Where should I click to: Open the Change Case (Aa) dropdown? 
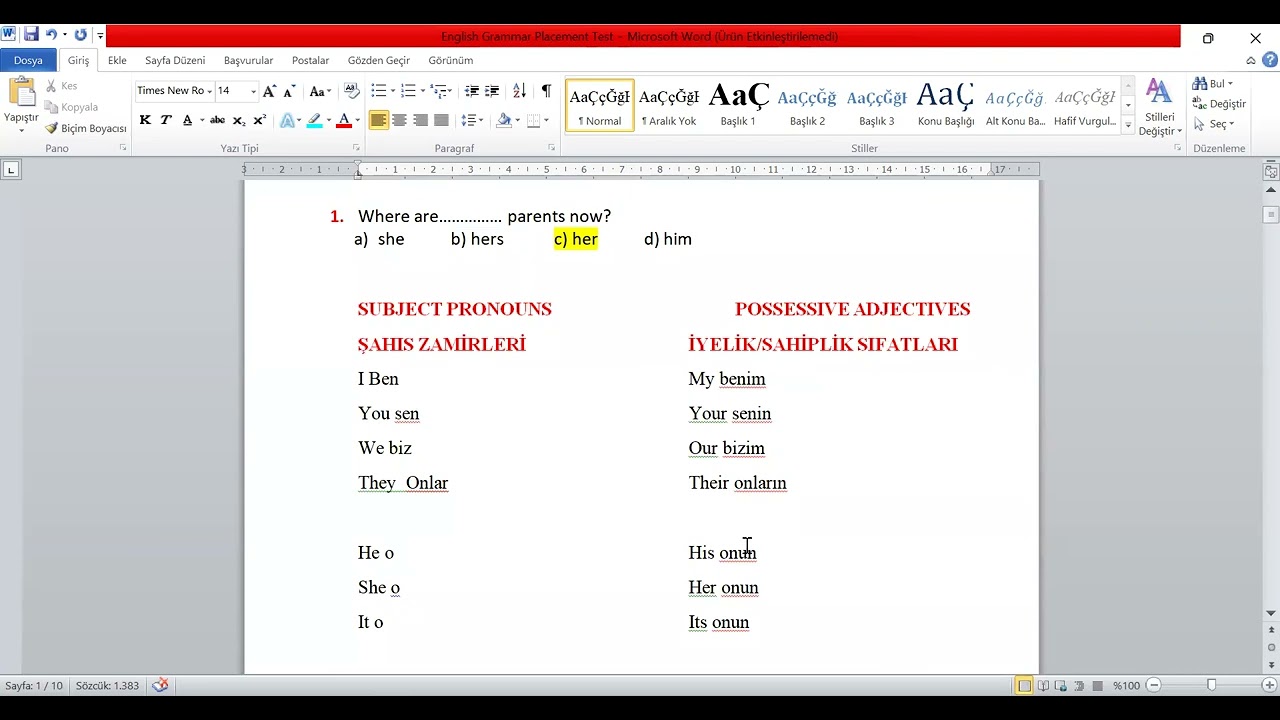pyautogui.click(x=320, y=91)
